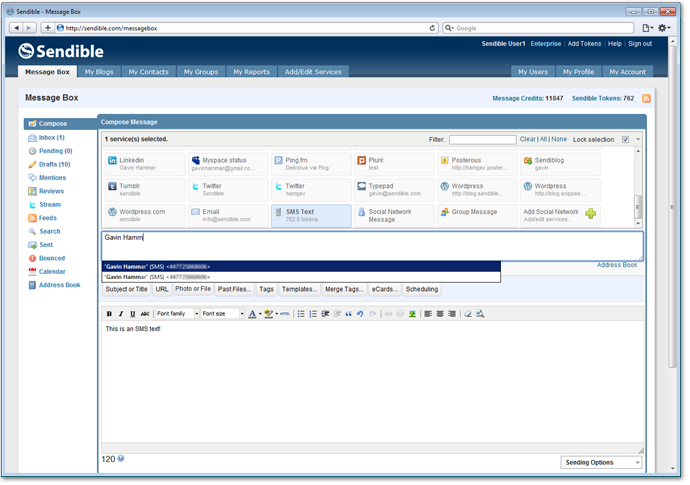Switch to the My Reports tab

point(253,72)
